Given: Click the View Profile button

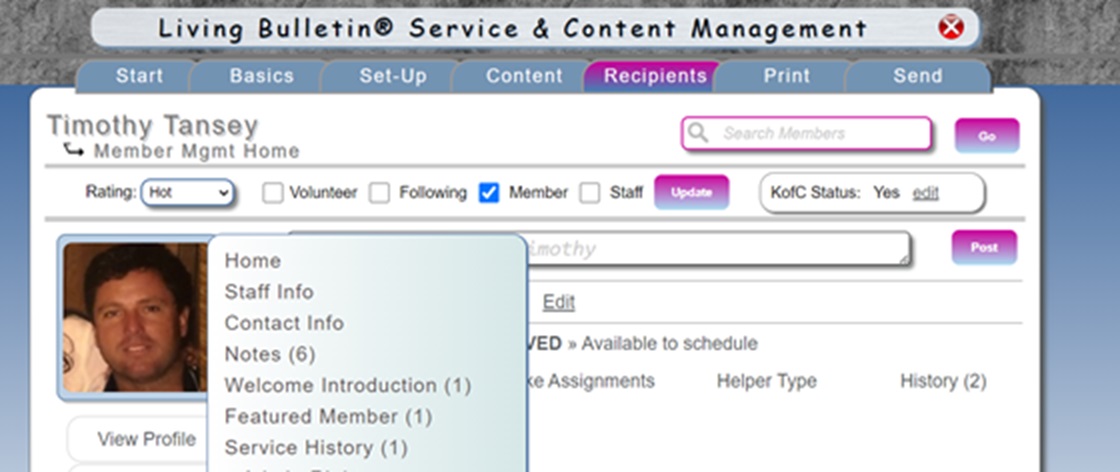Looking at the screenshot, I should (x=146, y=439).
